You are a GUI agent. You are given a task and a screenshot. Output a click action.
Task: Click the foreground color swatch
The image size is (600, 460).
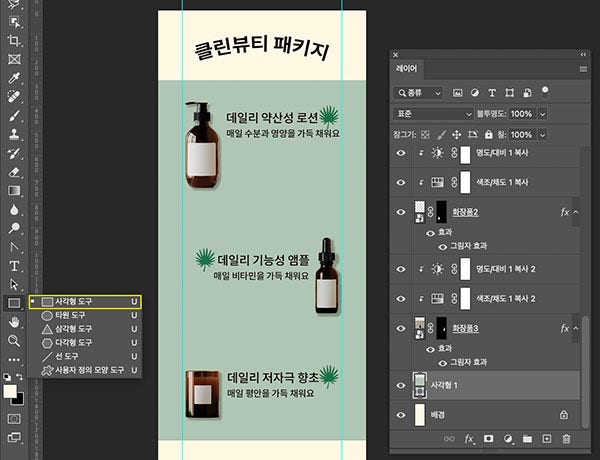(10, 391)
